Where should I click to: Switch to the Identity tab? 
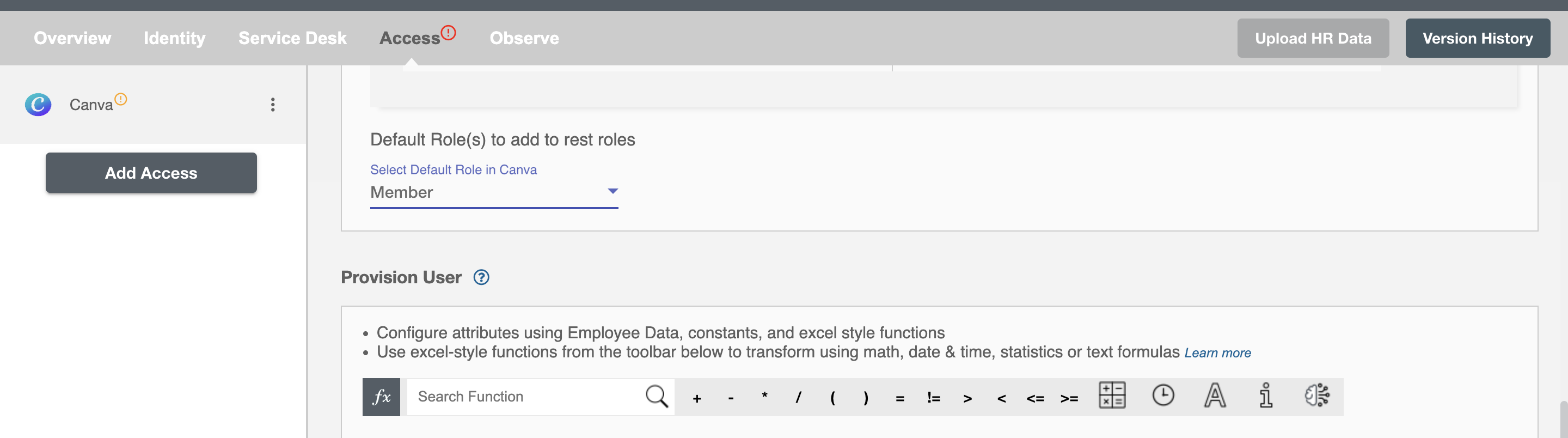pos(175,38)
